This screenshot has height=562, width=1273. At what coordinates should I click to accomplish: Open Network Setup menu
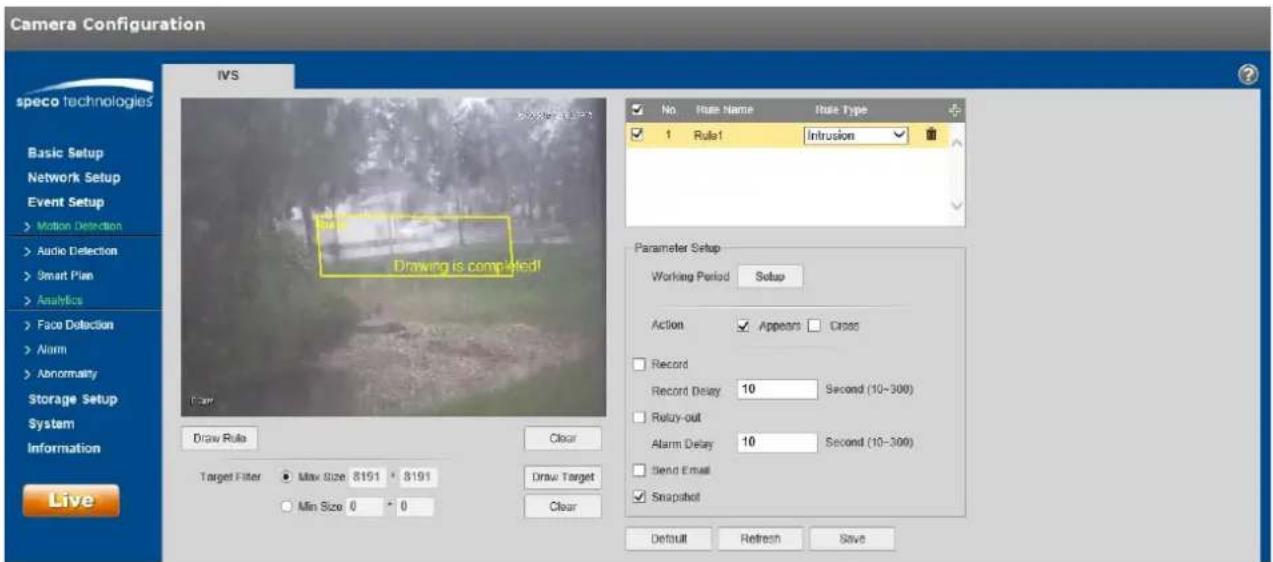(x=74, y=178)
